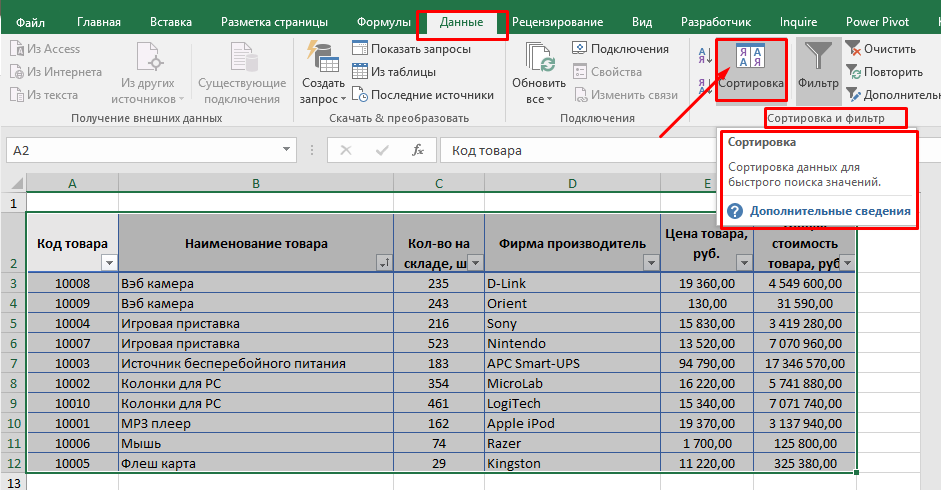This screenshot has height=490, width=941.
Task: Click Свойства connection icon
Action: (x=580, y=71)
